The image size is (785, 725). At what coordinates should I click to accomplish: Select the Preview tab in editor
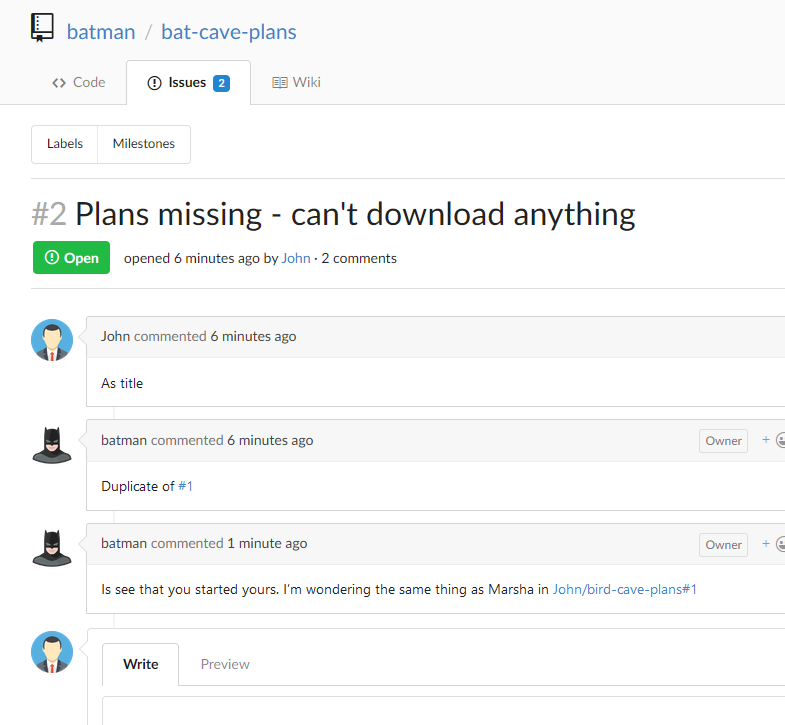225,664
